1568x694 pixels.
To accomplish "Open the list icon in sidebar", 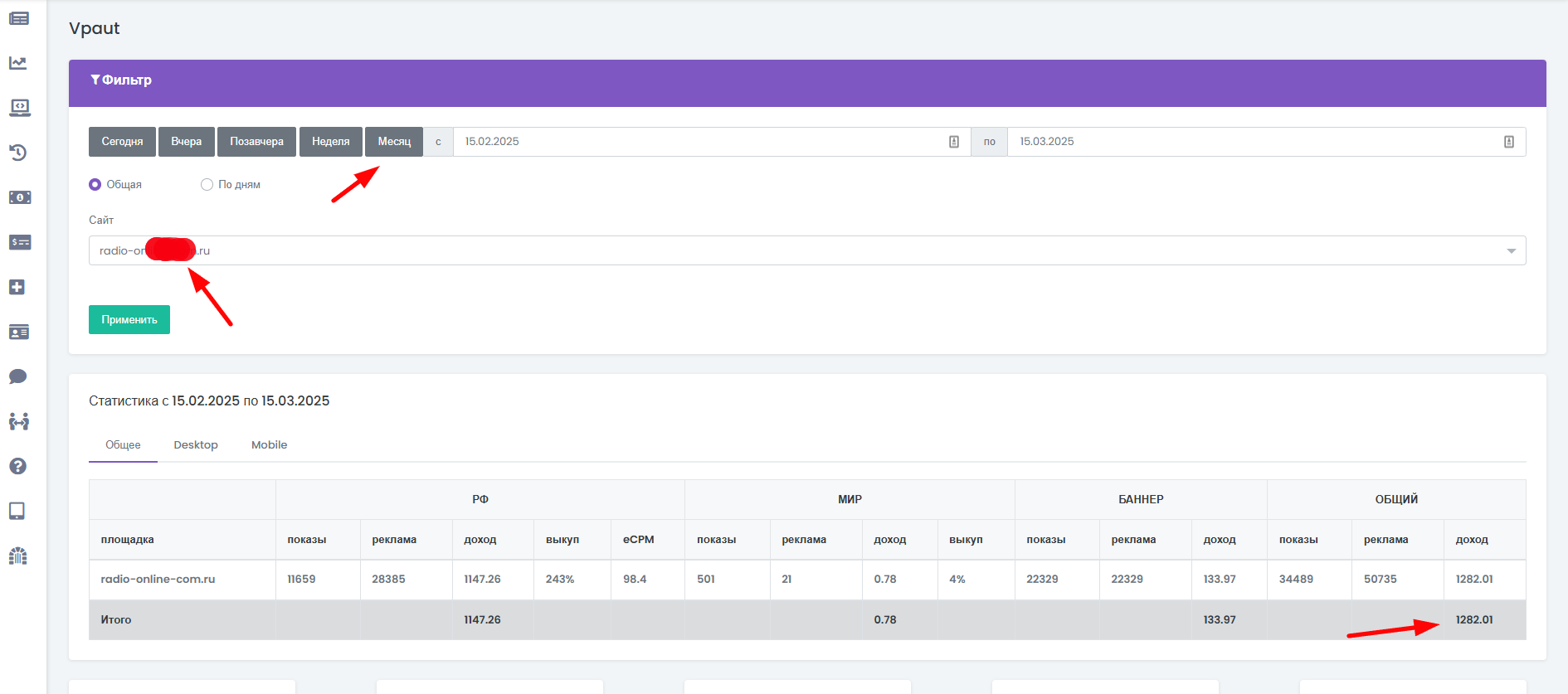I will [x=19, y=18].
